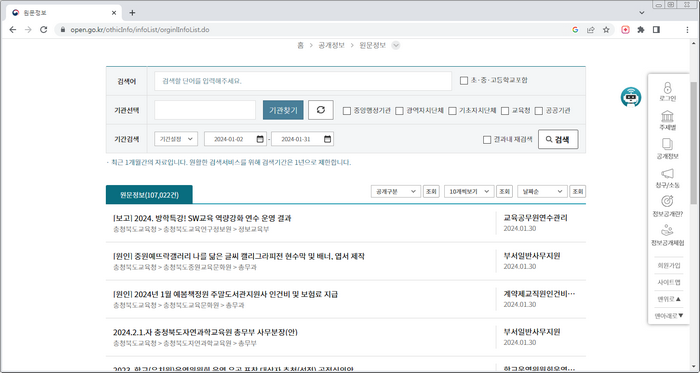Click 사이트맵 in the right sidebar
This screenshot has width=700, height=373.
point(668,282)
